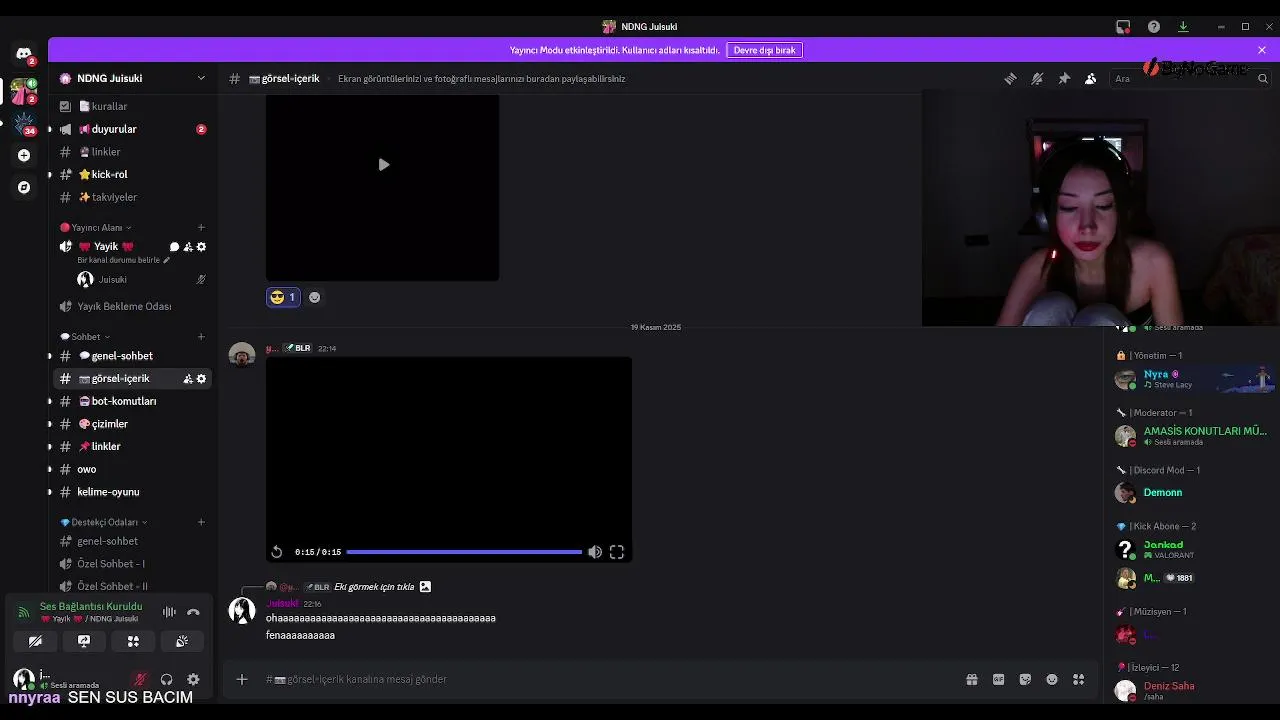The height and width of the screenshot is (720, 1280).
Task: Click Devre dışı bırak button
Action: (764, 50)
